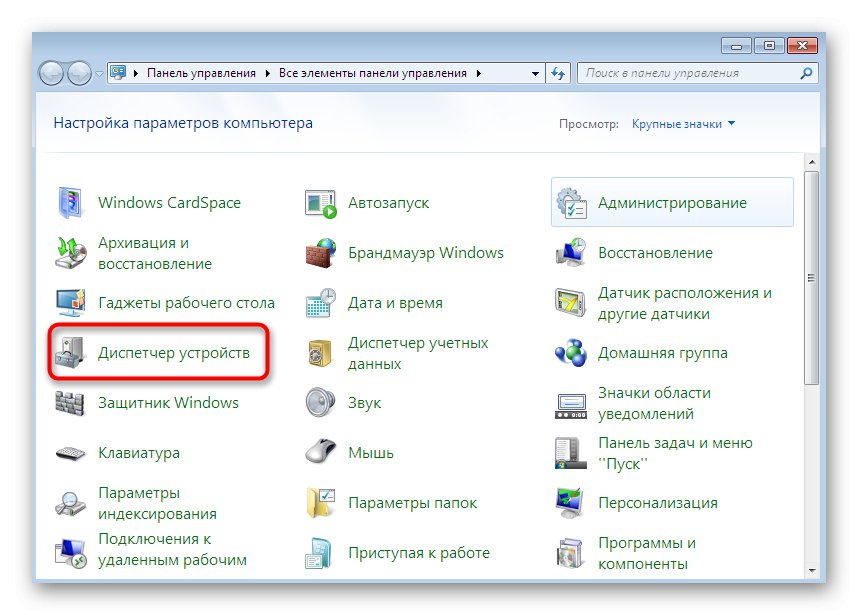Click the address bar refresh button

558,73
